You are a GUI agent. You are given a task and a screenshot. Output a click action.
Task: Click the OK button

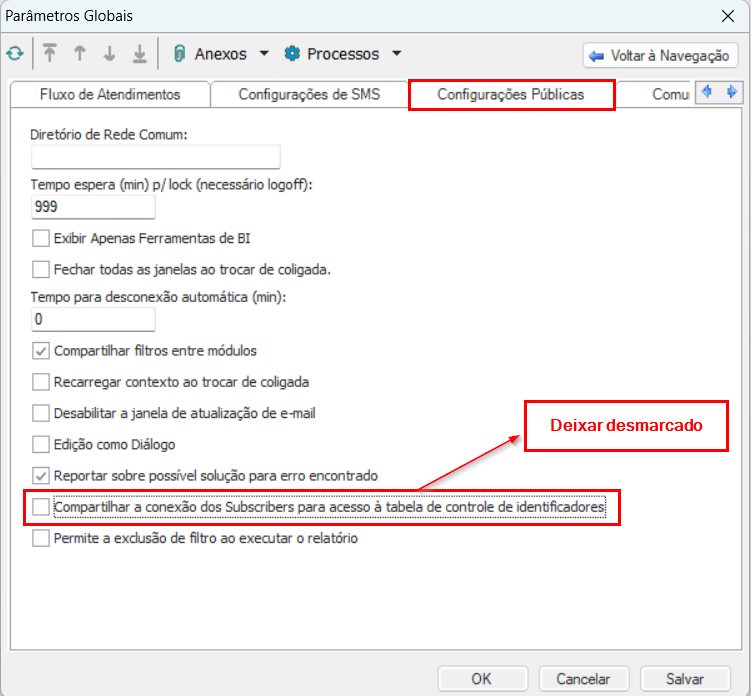[x=483, y=679]
